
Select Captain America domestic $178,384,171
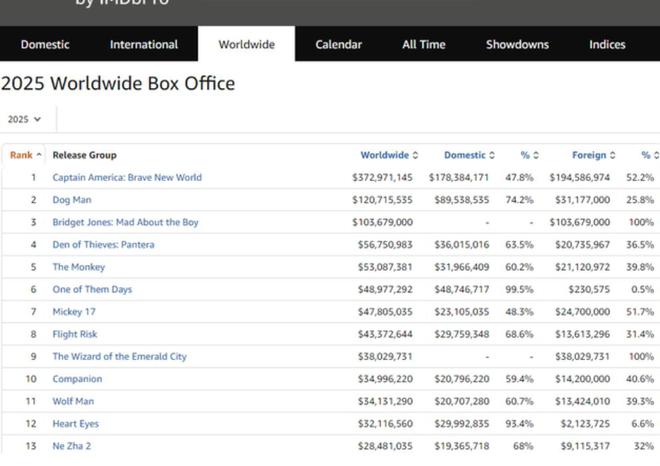(459, 177)
